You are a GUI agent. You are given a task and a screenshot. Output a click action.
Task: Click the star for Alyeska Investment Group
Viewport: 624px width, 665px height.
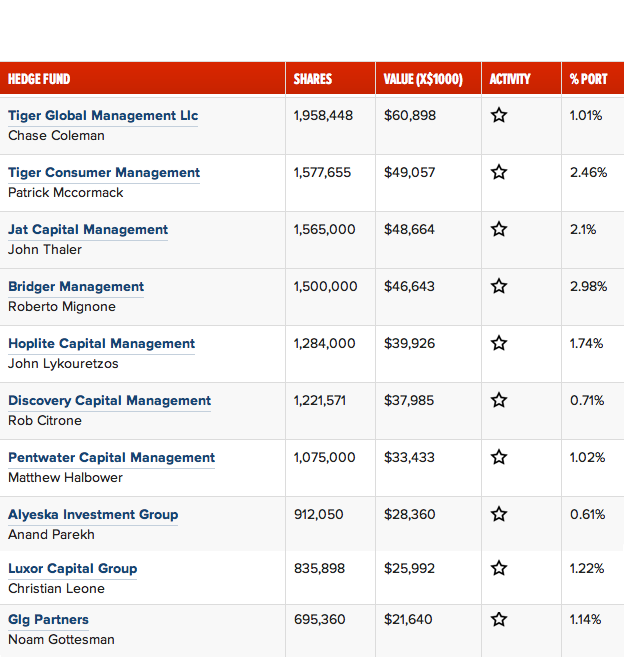coord(499,514)
